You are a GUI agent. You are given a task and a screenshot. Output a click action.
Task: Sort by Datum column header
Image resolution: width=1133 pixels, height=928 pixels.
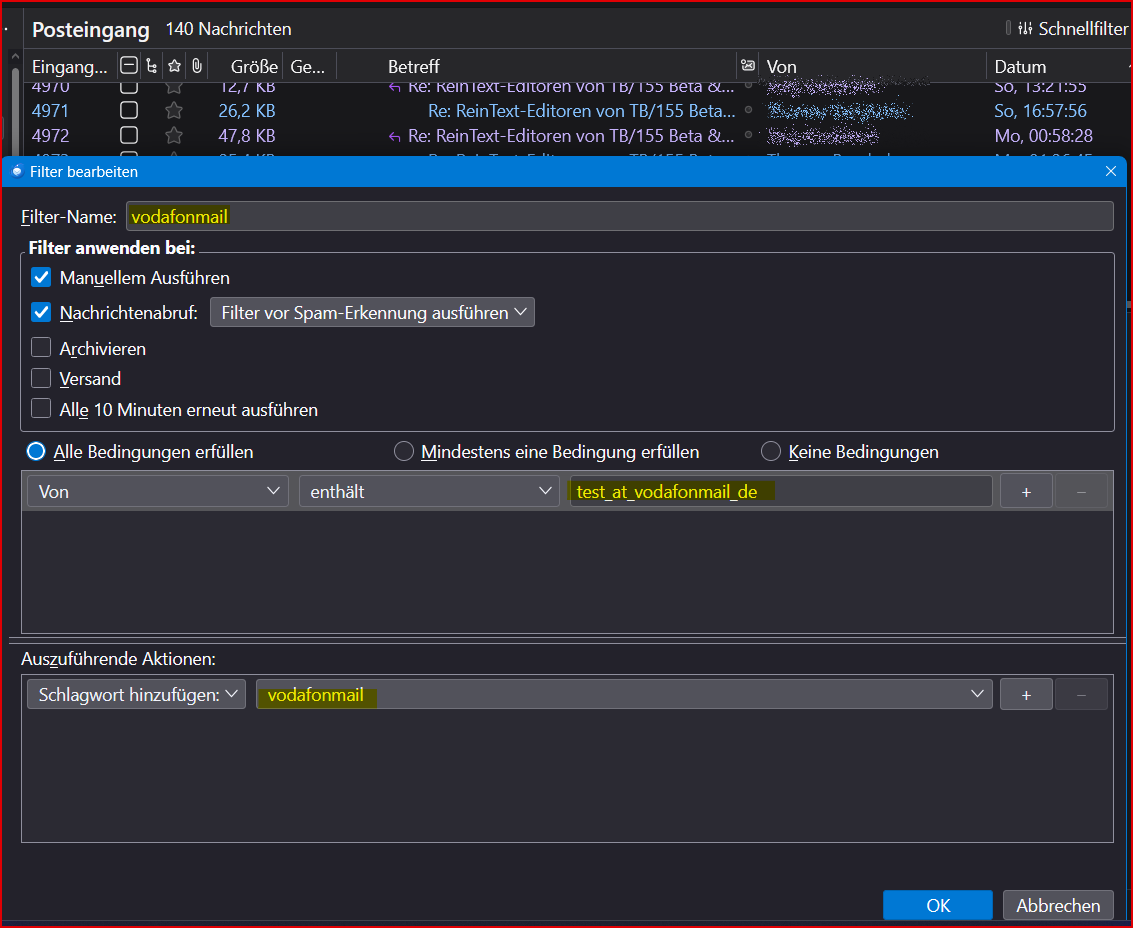click(1020, 66)
